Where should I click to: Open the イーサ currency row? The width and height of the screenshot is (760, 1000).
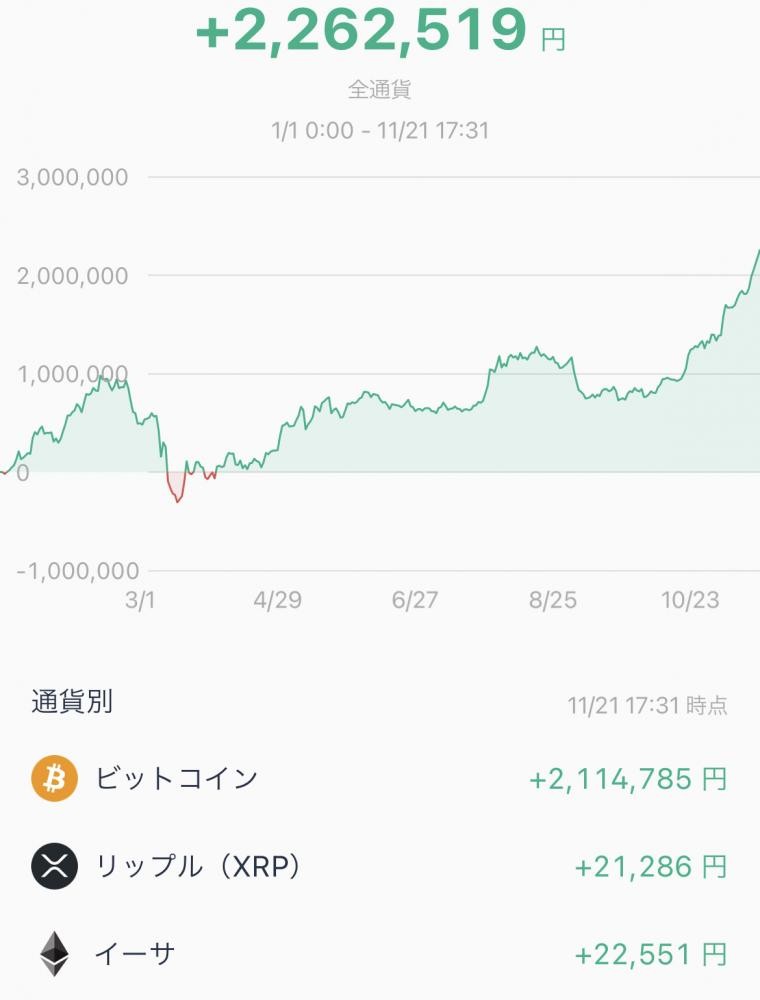click(380, 954)
